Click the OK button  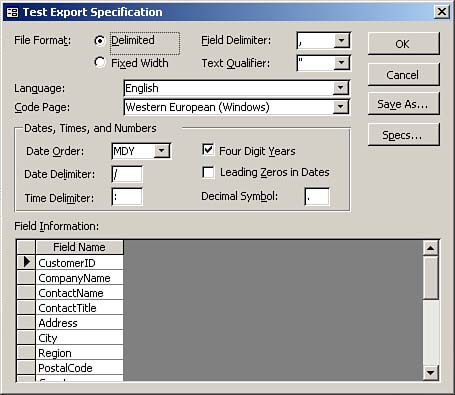(x=403, y=44)
